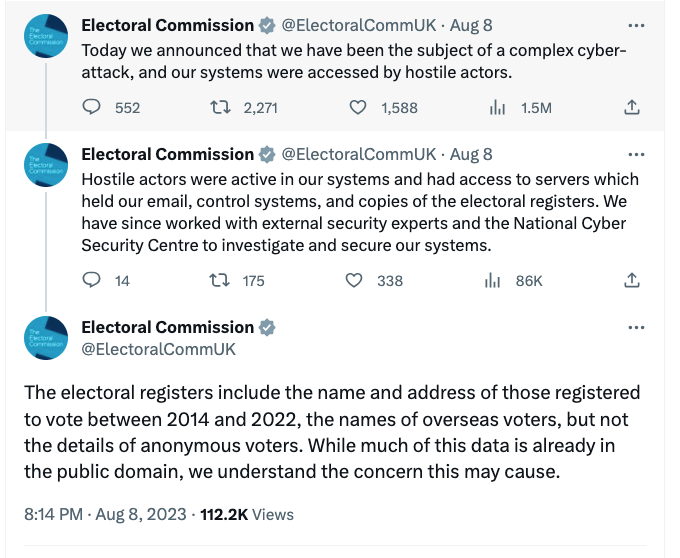Image resolution: width=680 pixels, height=558 pixels.
Task: Open more options on the third tweet
Action: [636, 327]
